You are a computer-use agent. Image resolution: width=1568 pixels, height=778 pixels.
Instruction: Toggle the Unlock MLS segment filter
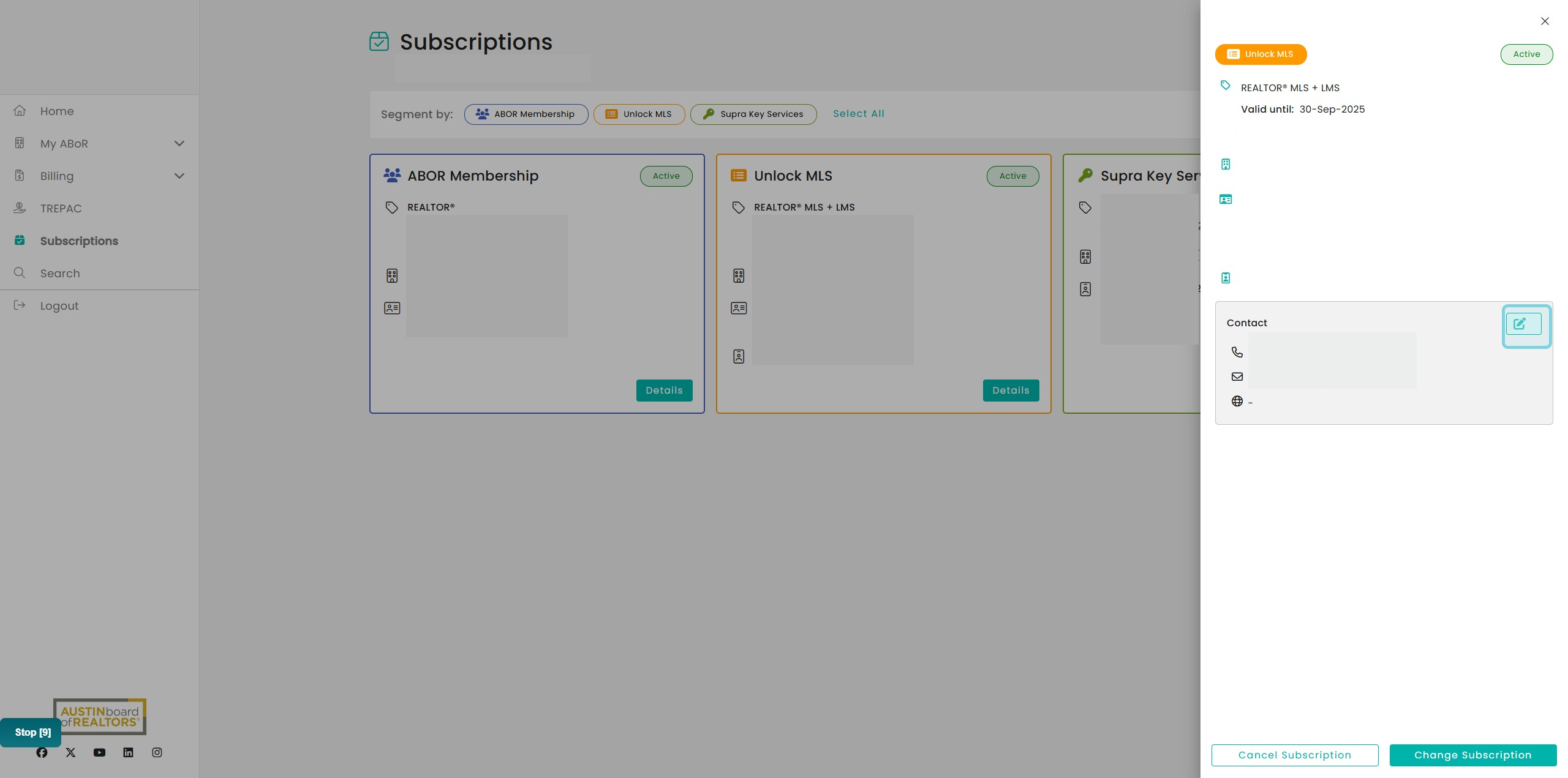coord(639,114)
